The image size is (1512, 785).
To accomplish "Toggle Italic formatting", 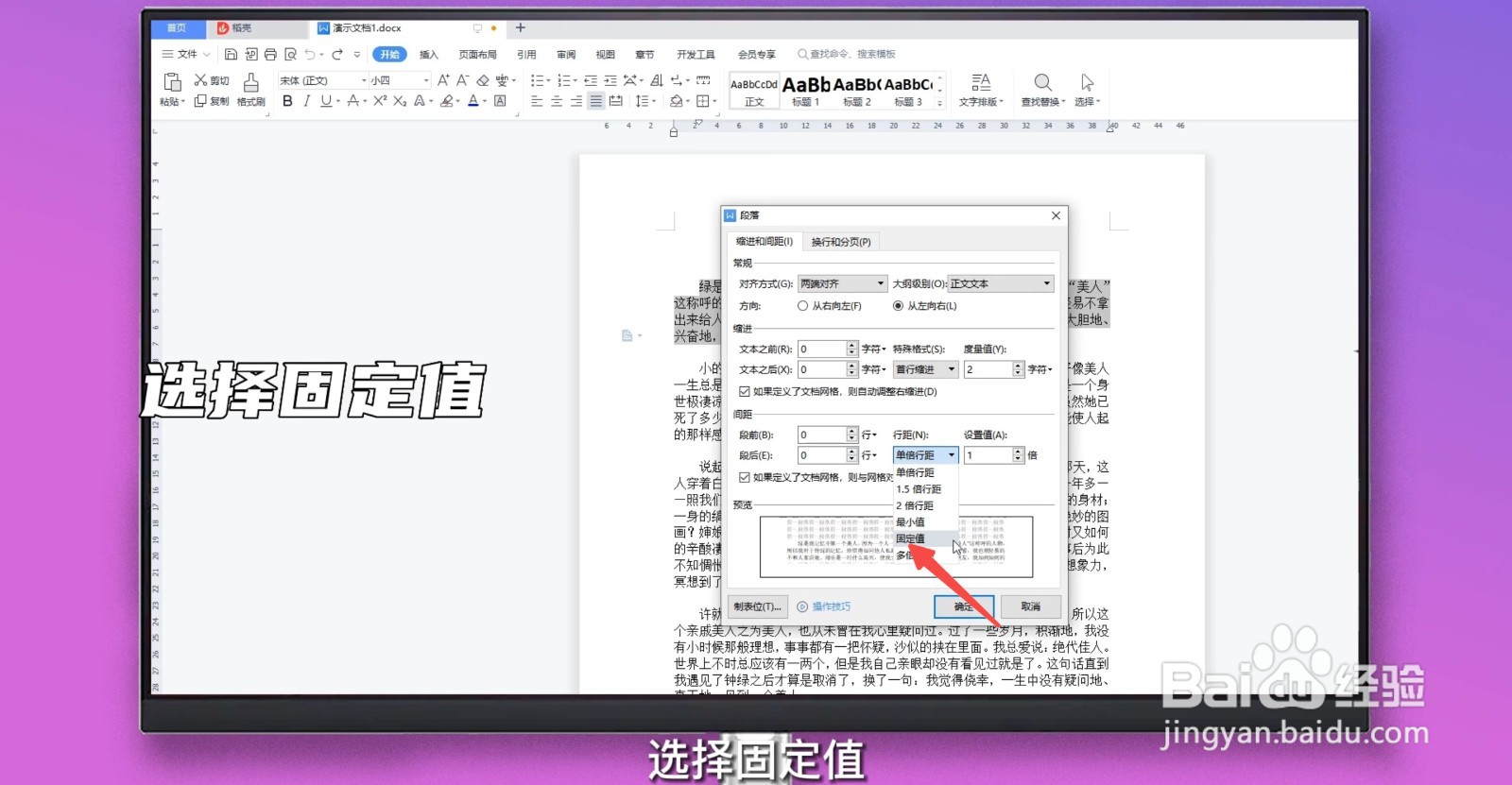I will click(306, 101).
